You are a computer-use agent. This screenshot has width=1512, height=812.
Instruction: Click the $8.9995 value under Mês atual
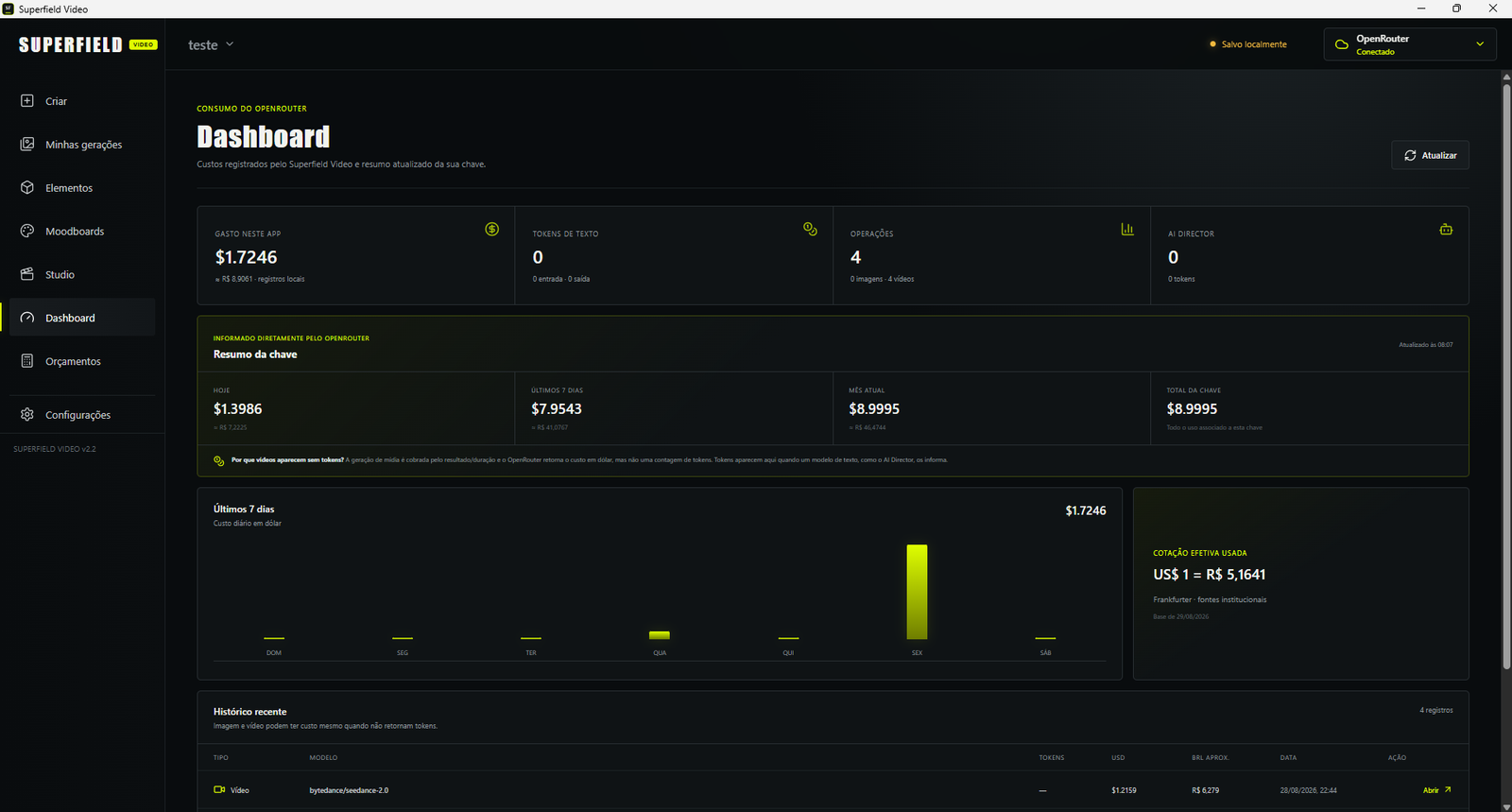tap(874, 408)
